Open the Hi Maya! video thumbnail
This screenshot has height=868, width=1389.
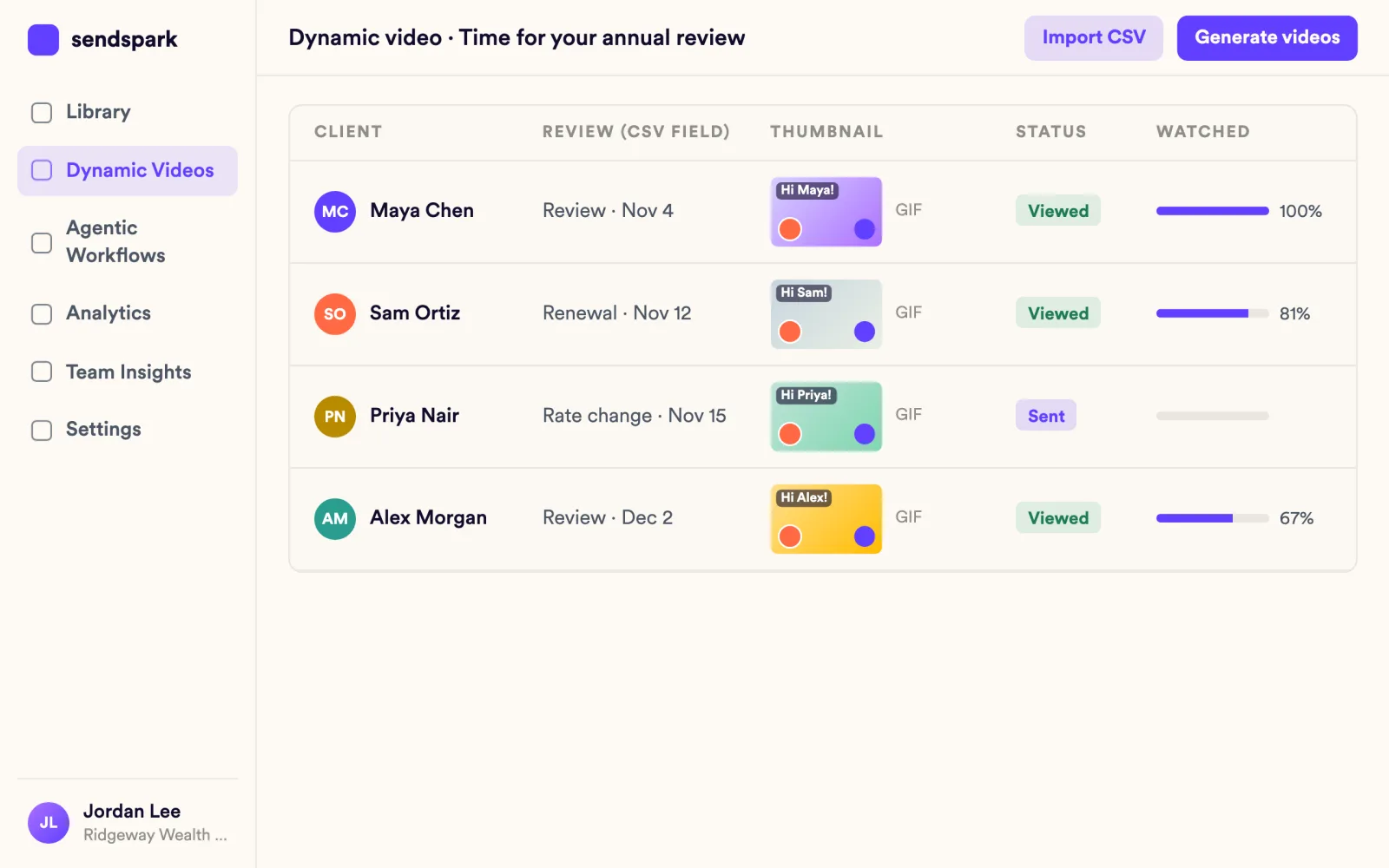[826, 212]
